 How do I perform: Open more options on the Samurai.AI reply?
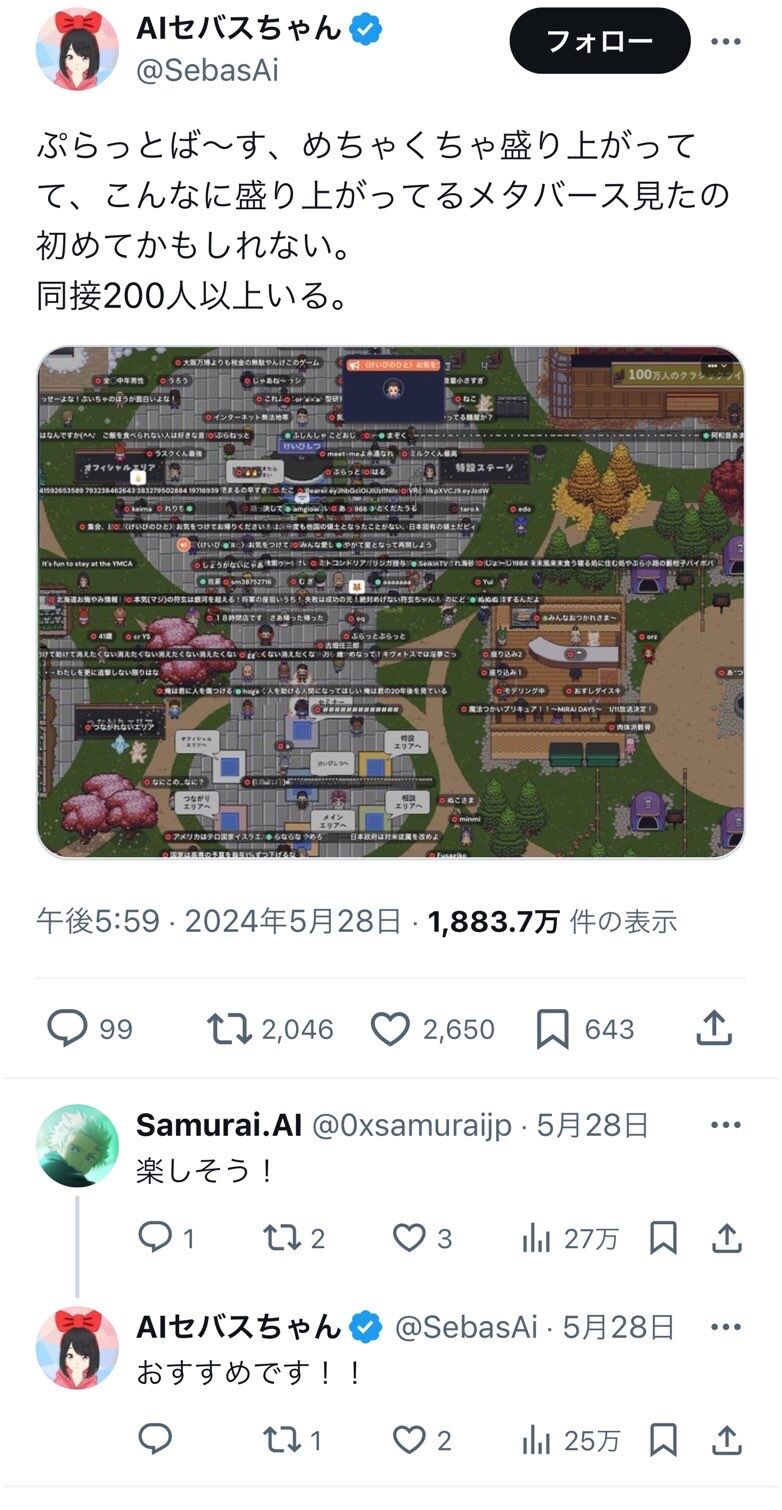(726, 1125)
